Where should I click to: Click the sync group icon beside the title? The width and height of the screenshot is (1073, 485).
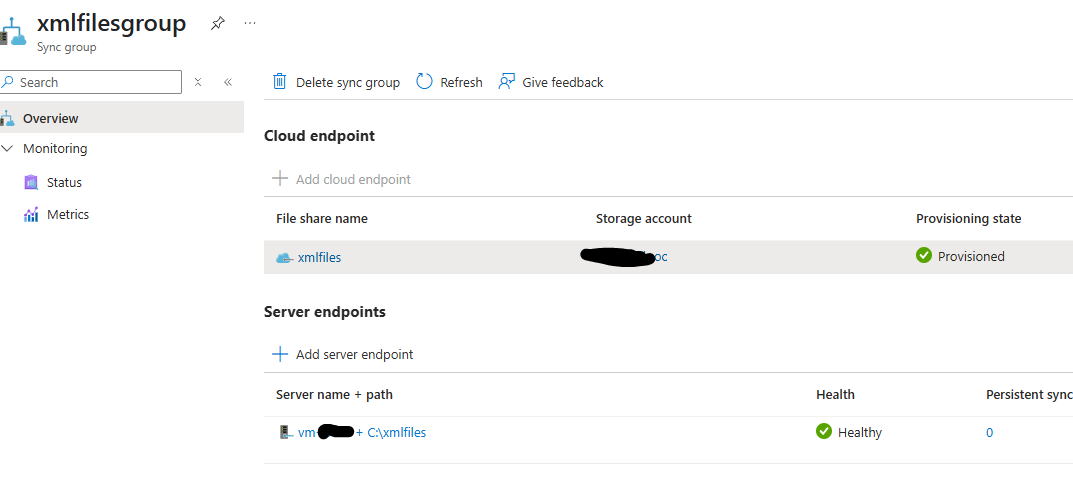point(13,31)
